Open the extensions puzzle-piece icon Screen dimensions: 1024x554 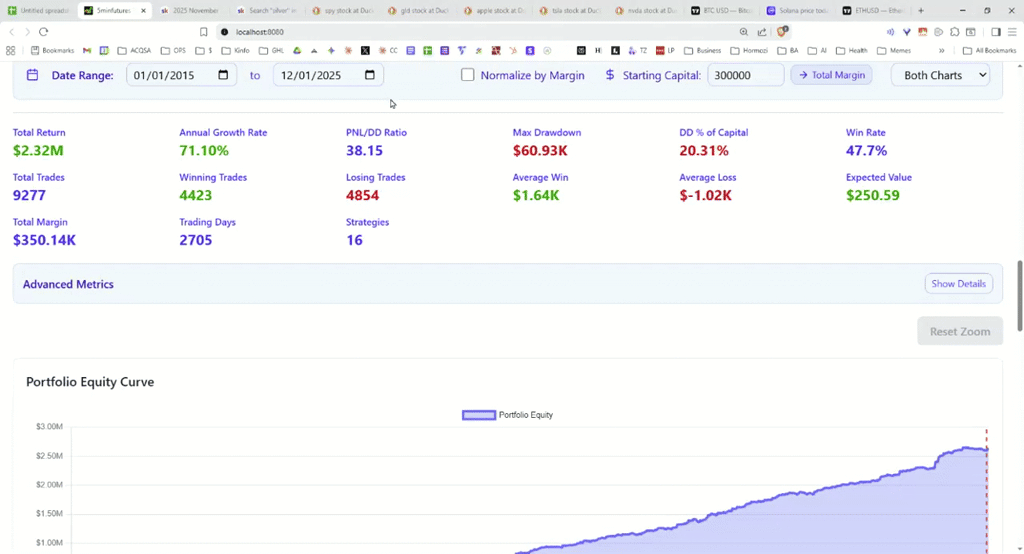click(x=955, y=31)
